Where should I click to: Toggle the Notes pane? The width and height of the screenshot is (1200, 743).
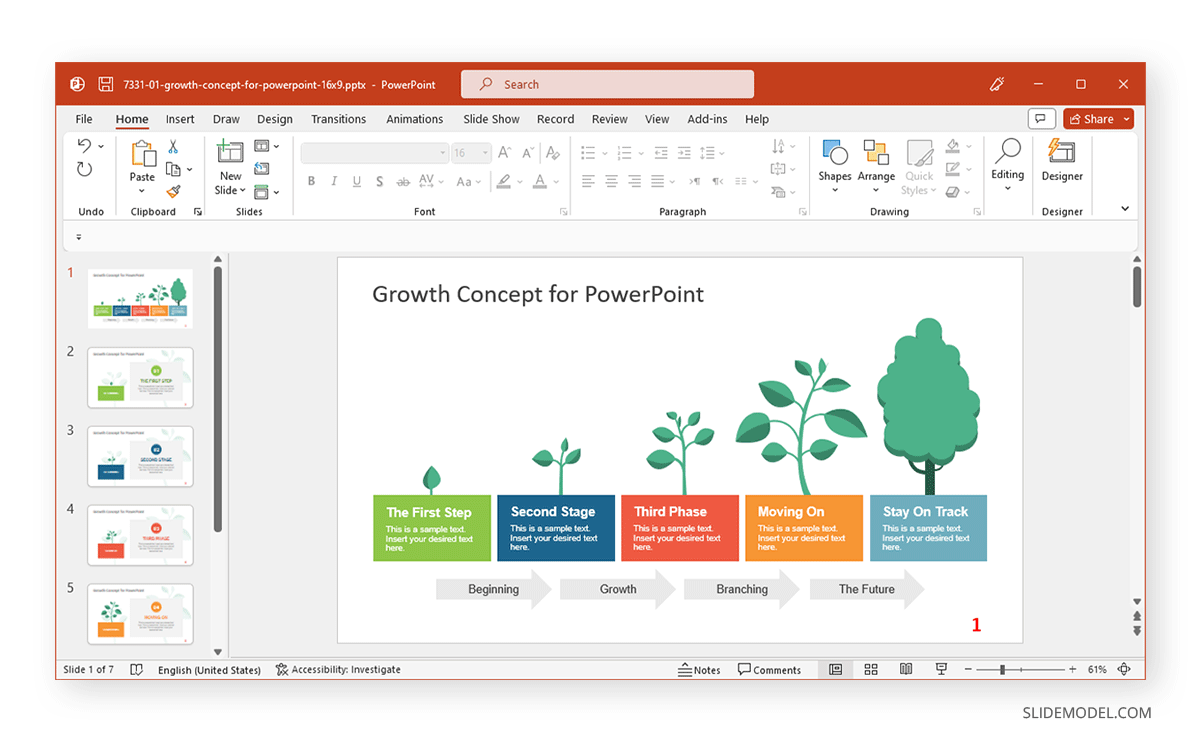[699, 669]
